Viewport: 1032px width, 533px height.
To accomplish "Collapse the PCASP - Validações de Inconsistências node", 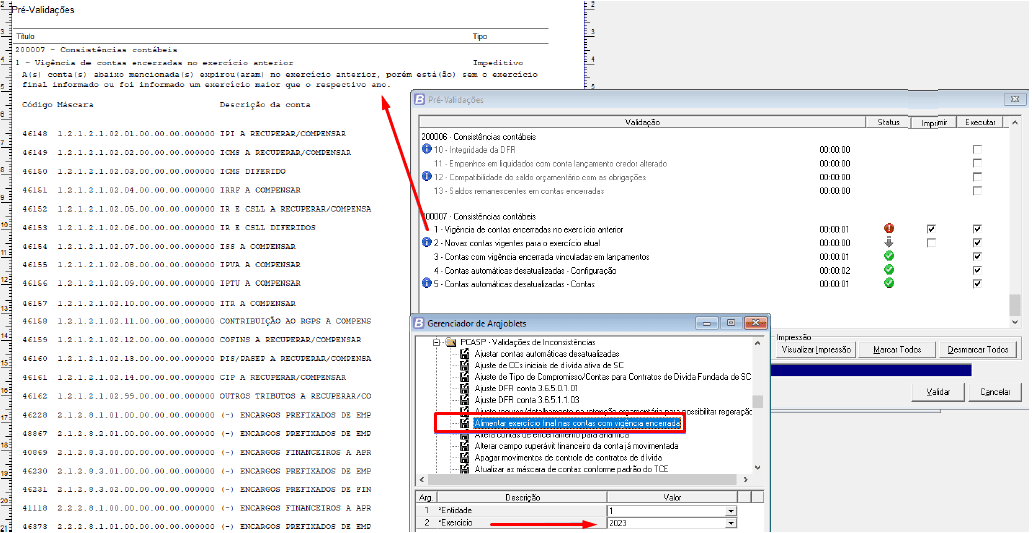I will (436, 343).
